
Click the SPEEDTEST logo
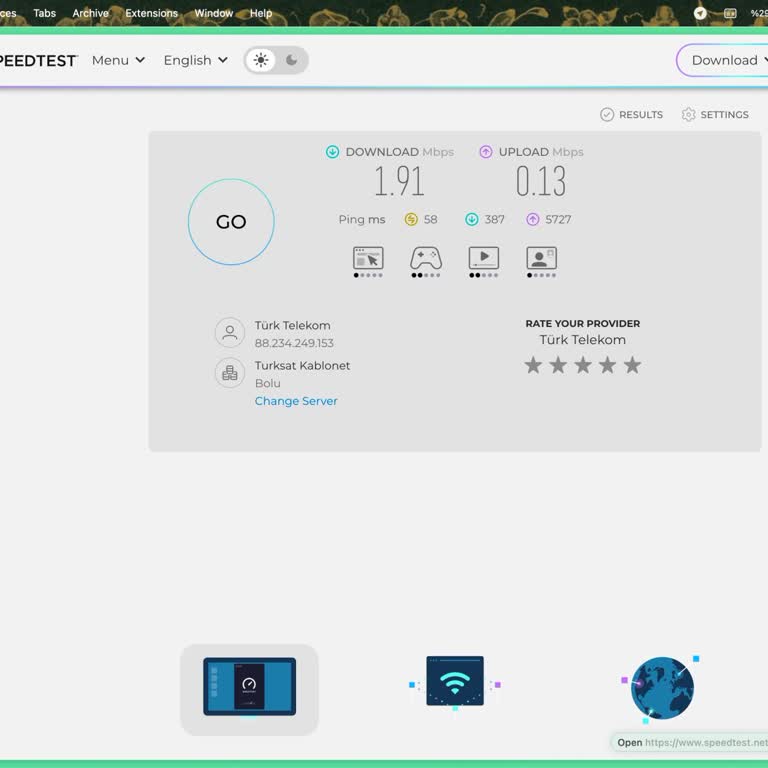pos(38,61)
